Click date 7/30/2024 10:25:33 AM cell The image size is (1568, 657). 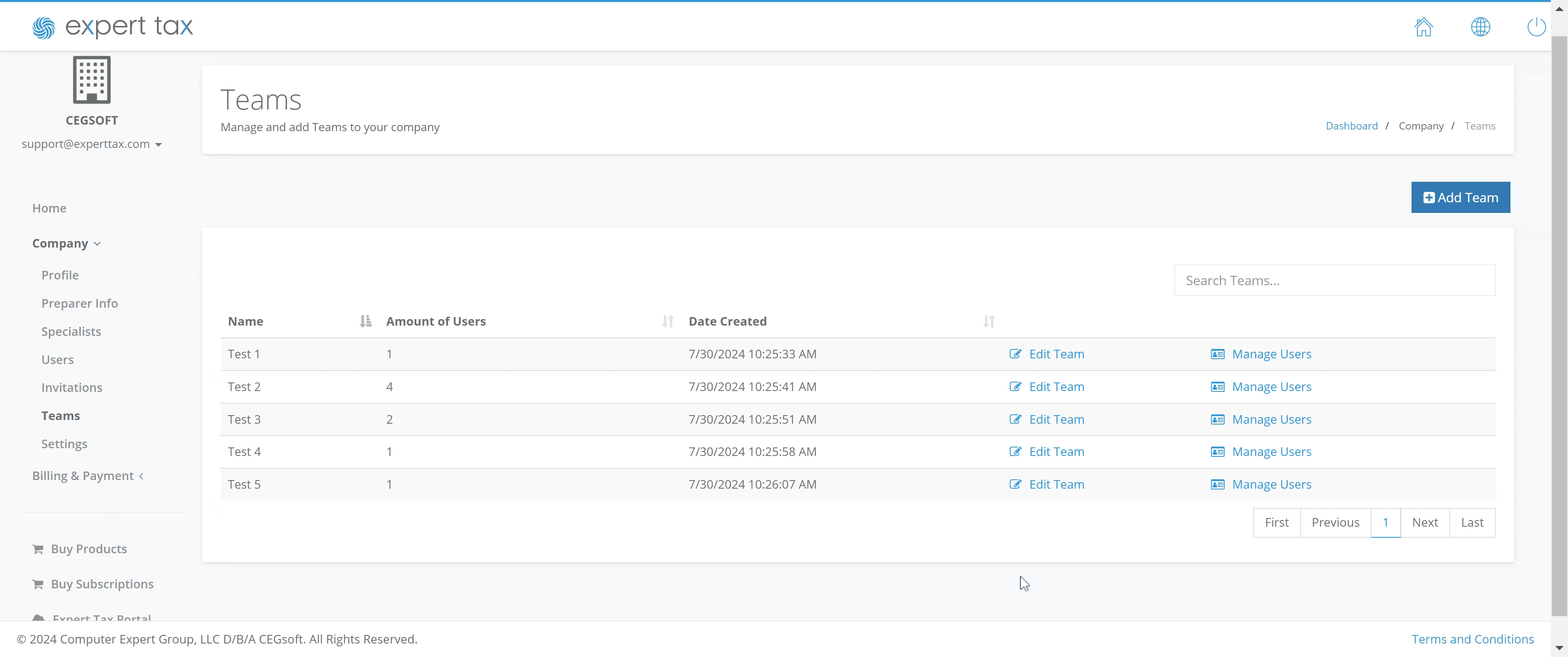(x=752, y=354)
